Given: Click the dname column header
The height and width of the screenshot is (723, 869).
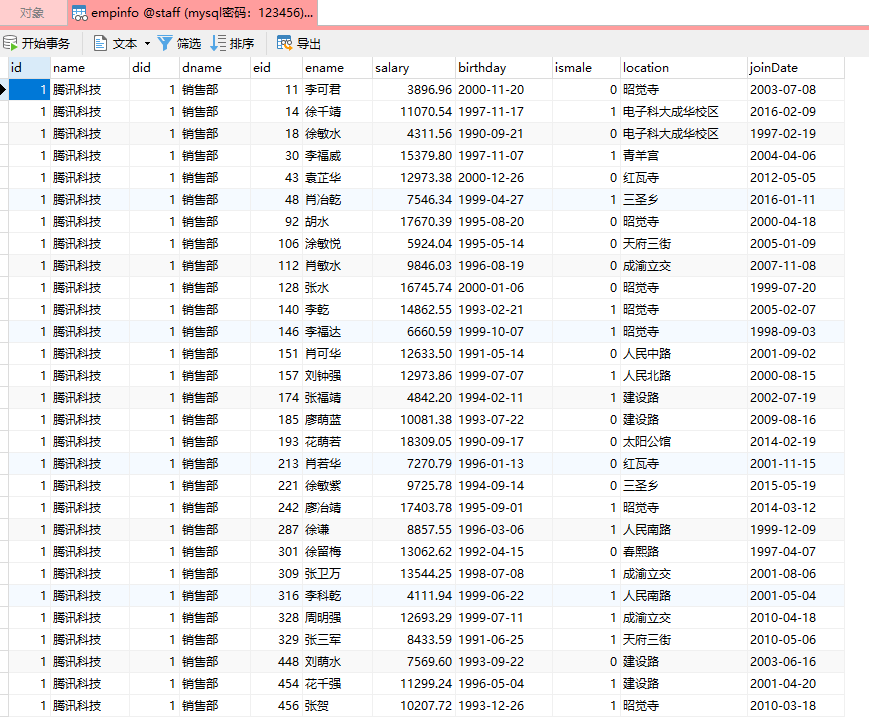Looking at the screenshot, I should (215, 68).
